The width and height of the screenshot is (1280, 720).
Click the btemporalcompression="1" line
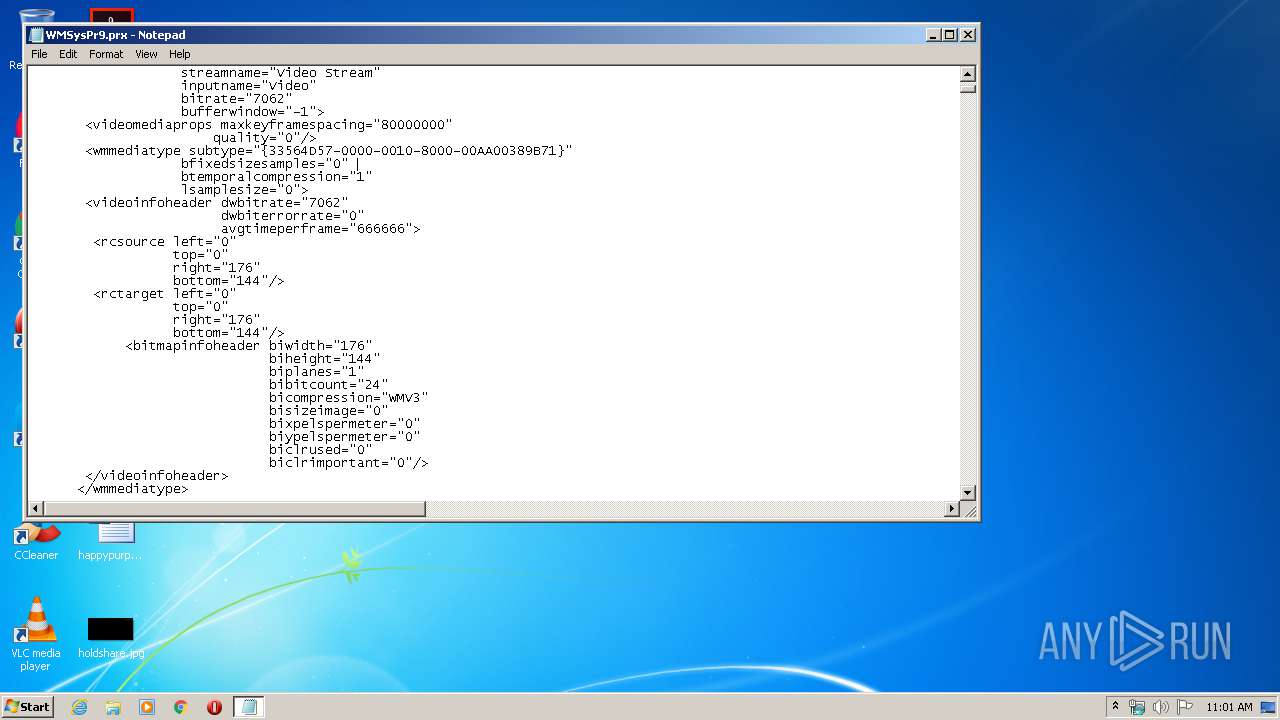276,177
